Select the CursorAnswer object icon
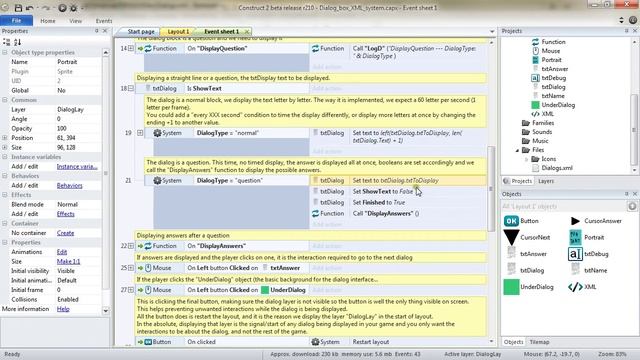This screenshot has height=360, width=640. [575, 221]
